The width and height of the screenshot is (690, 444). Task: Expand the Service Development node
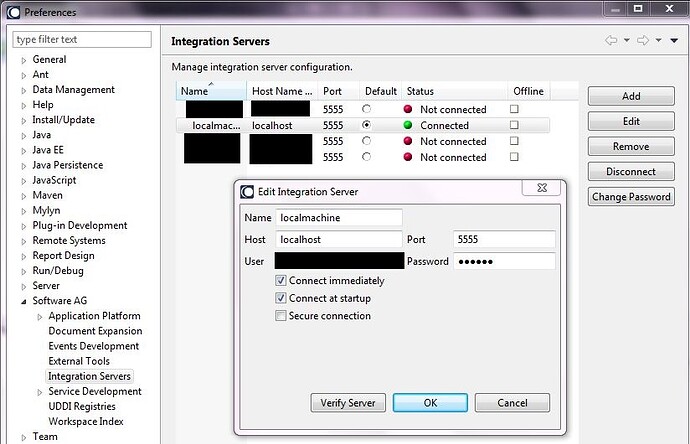pyautogui.click(x=40, y=392)
